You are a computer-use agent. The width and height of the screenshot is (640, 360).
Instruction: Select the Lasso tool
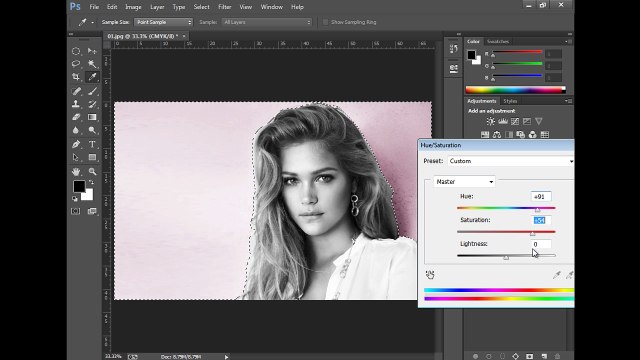76,64
